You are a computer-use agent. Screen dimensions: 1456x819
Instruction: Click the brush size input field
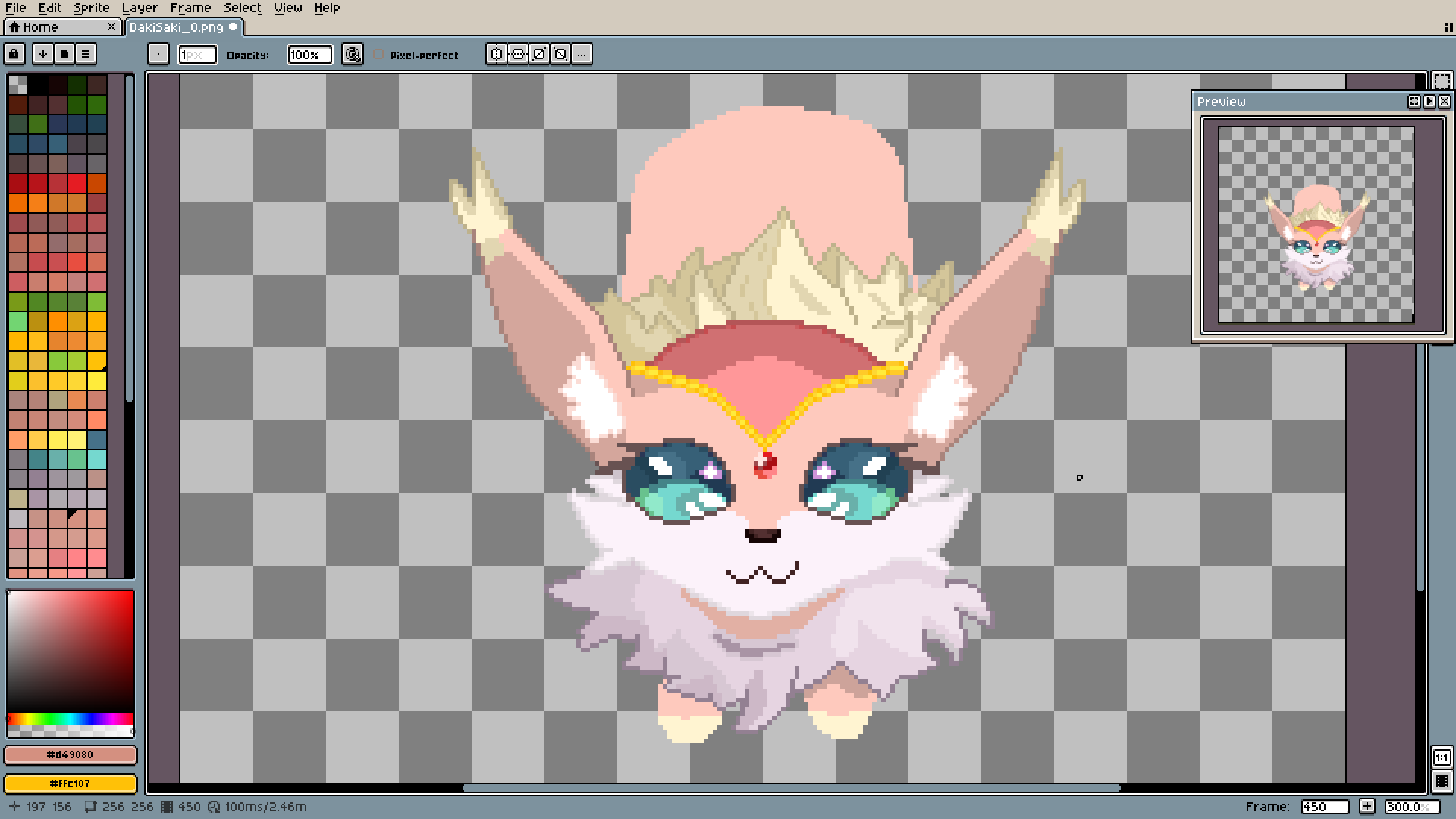tap(197, 55)
